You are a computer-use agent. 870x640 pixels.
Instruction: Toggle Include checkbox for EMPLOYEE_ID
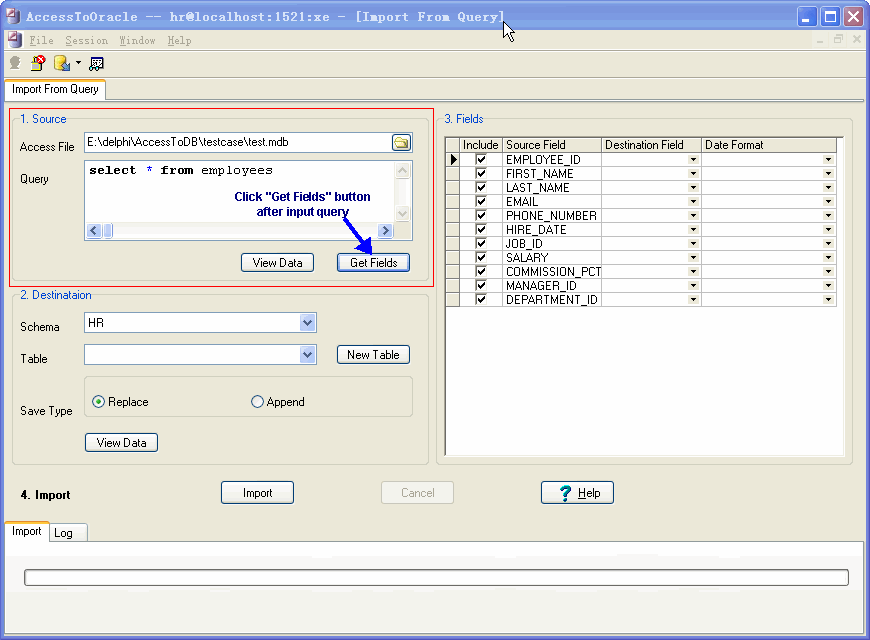click(481, 160)
